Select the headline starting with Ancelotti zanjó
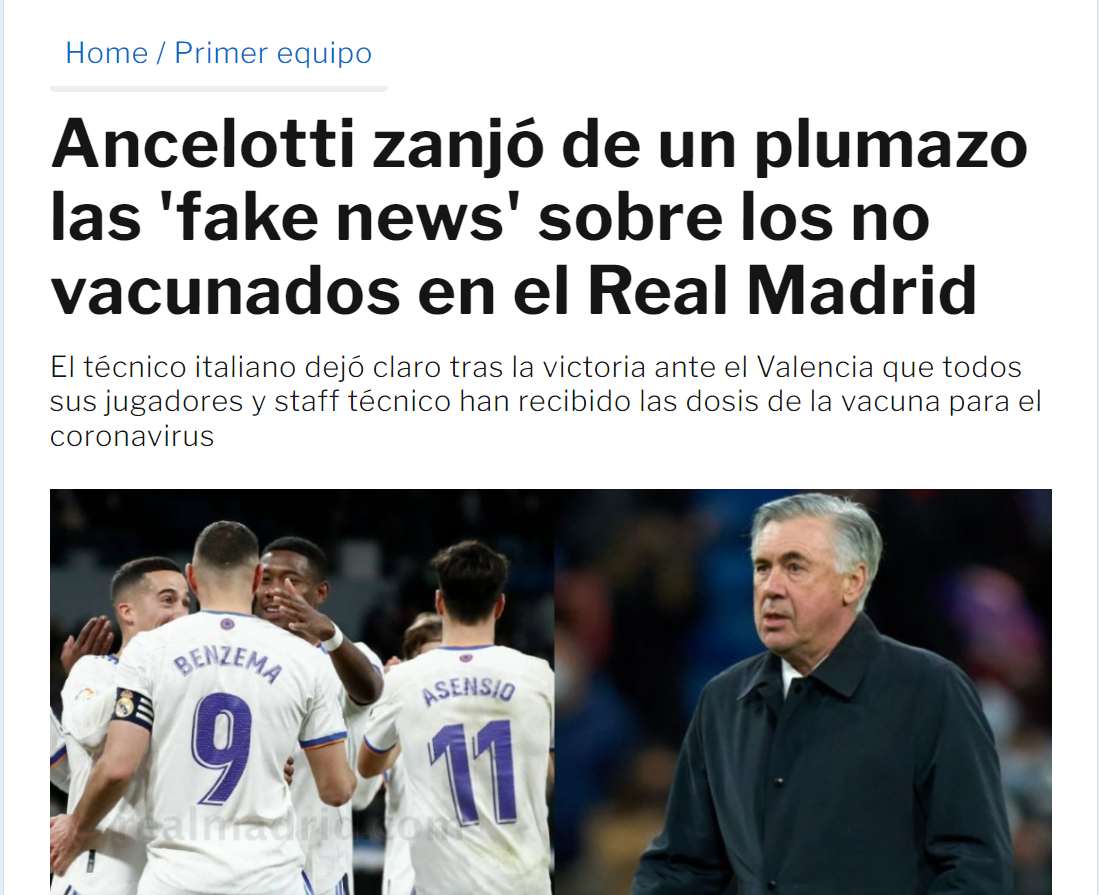 click(x=539, y=217)
